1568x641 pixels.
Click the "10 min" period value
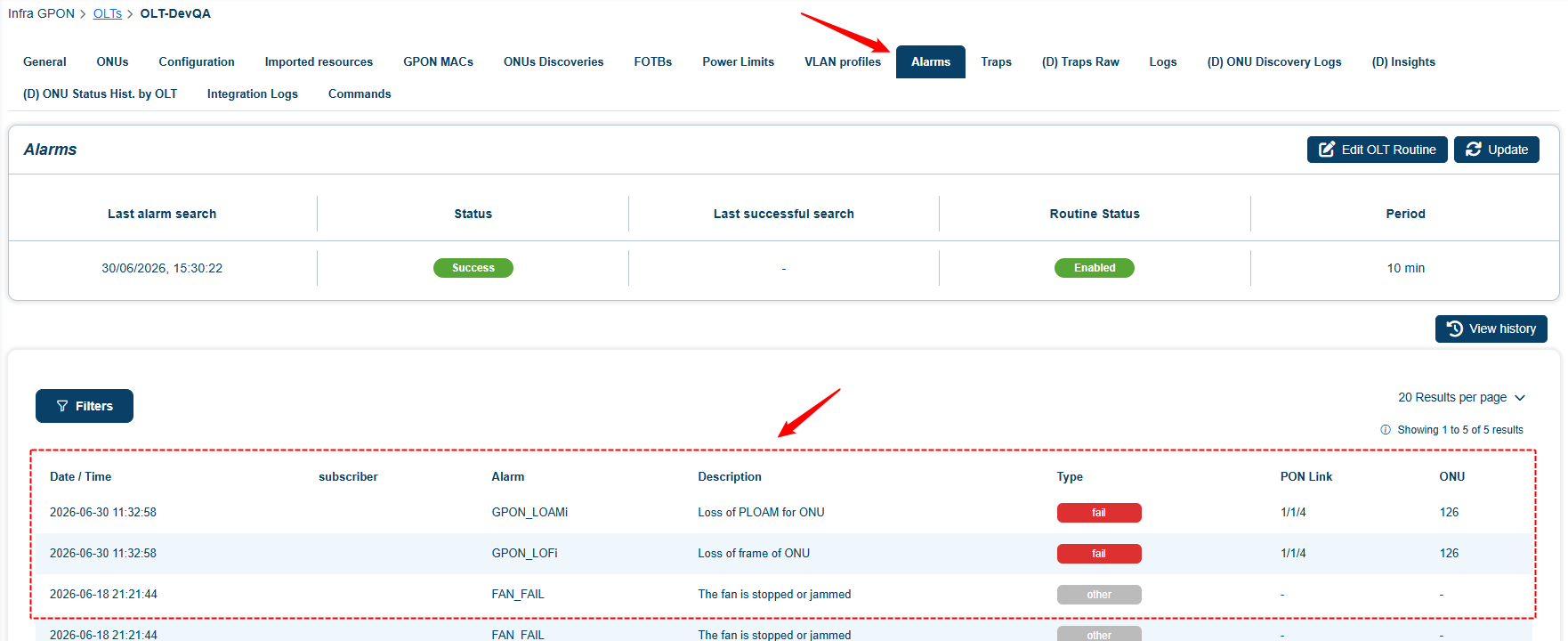(x=1406, y=268)
